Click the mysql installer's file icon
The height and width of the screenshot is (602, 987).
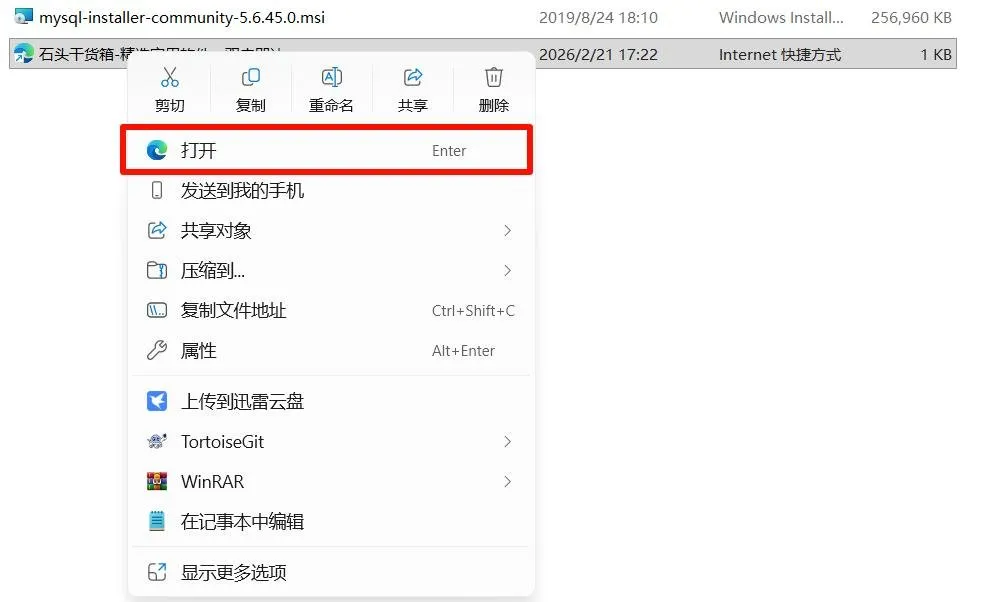23,16
